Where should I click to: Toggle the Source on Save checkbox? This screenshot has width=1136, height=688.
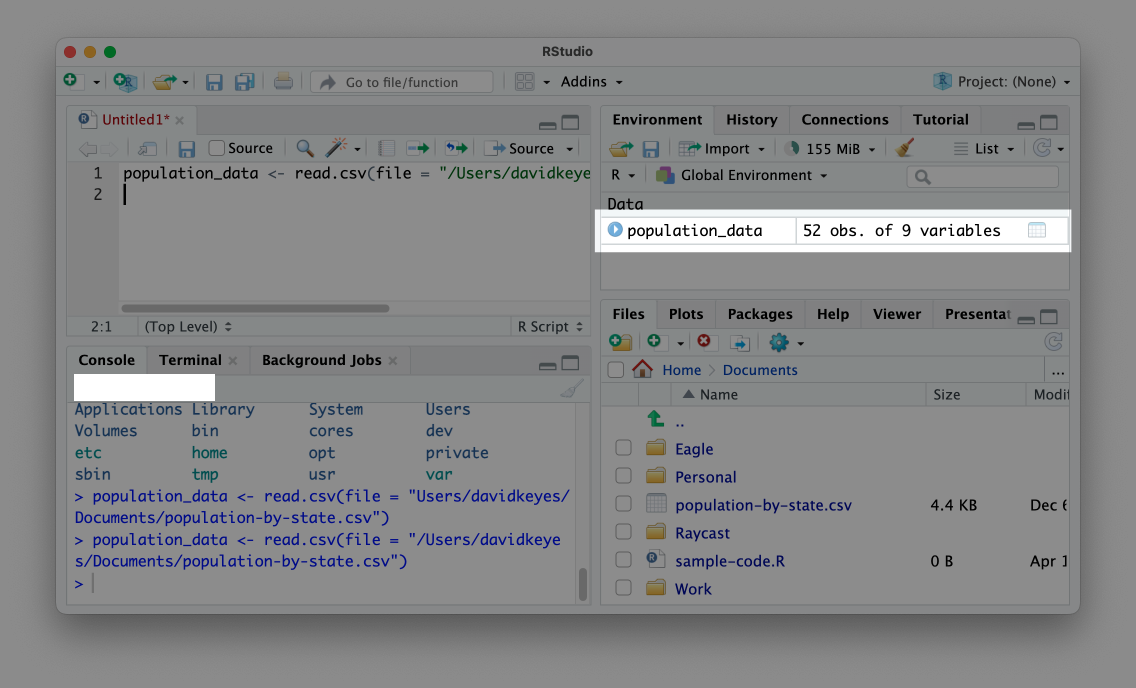click(217, 147)
